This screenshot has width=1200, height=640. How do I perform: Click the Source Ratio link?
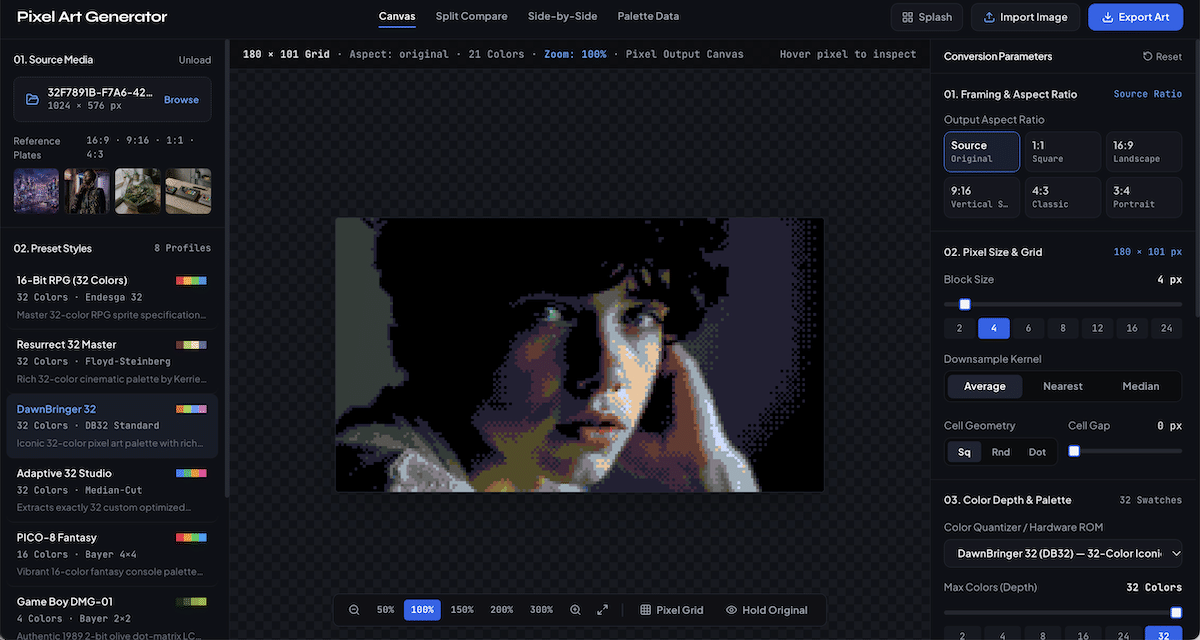point(1147,94)
